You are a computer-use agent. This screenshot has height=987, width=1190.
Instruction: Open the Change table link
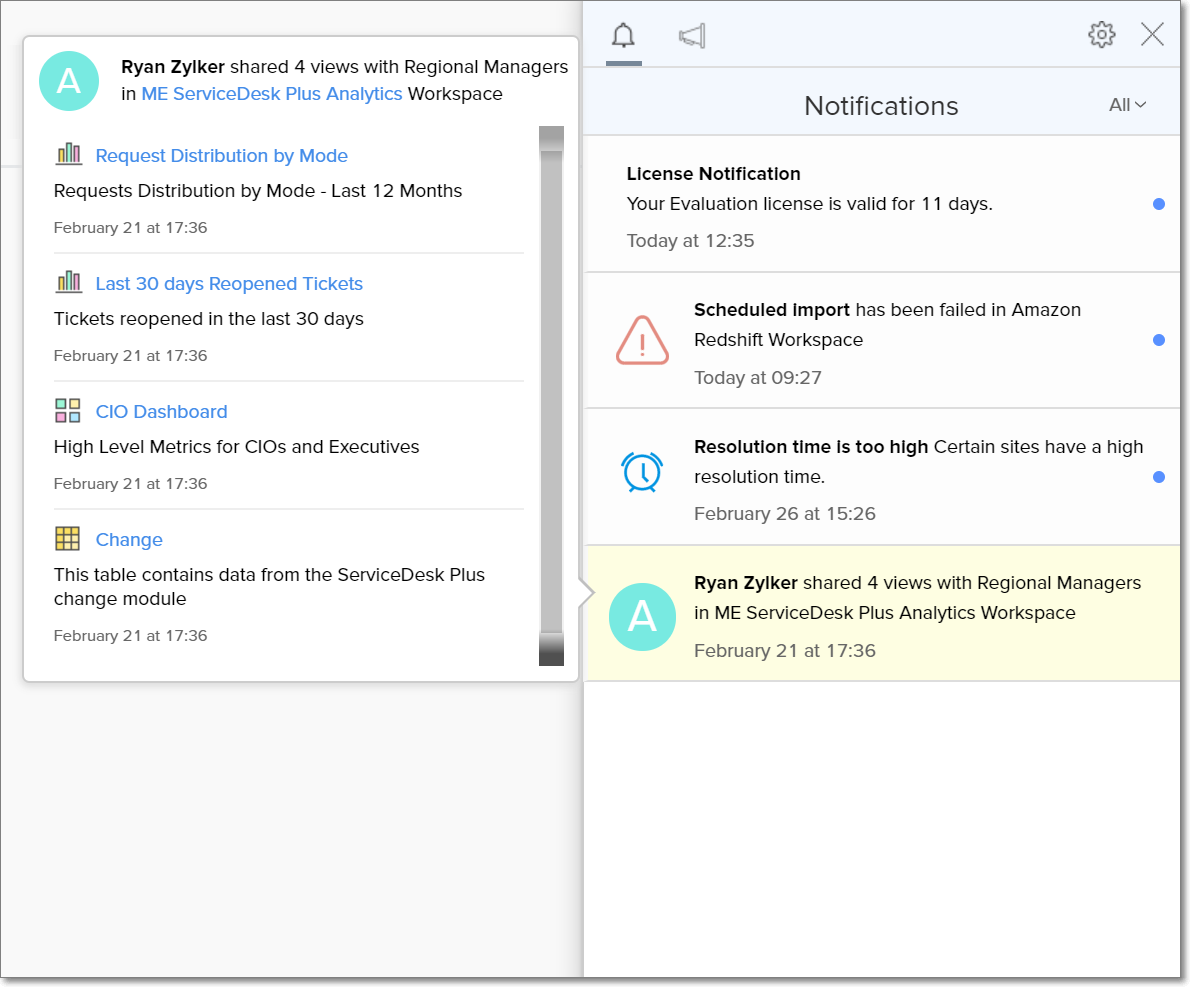(129, 540)
